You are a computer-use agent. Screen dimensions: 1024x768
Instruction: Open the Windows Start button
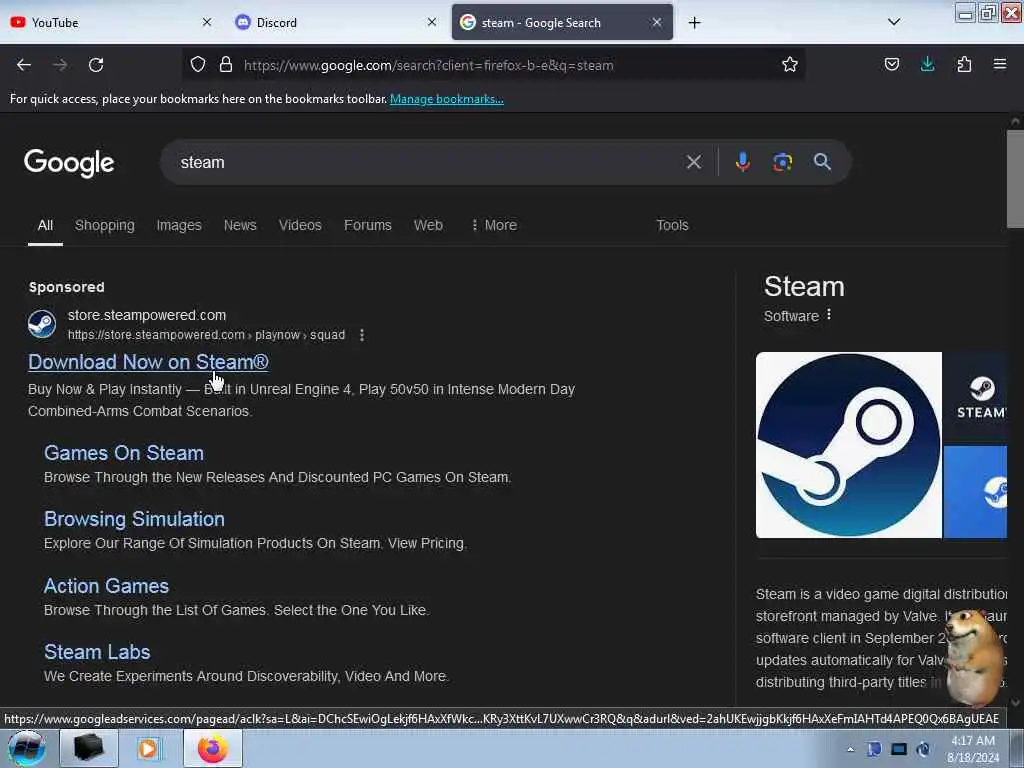pyautogui.click(x=26, y=748)
